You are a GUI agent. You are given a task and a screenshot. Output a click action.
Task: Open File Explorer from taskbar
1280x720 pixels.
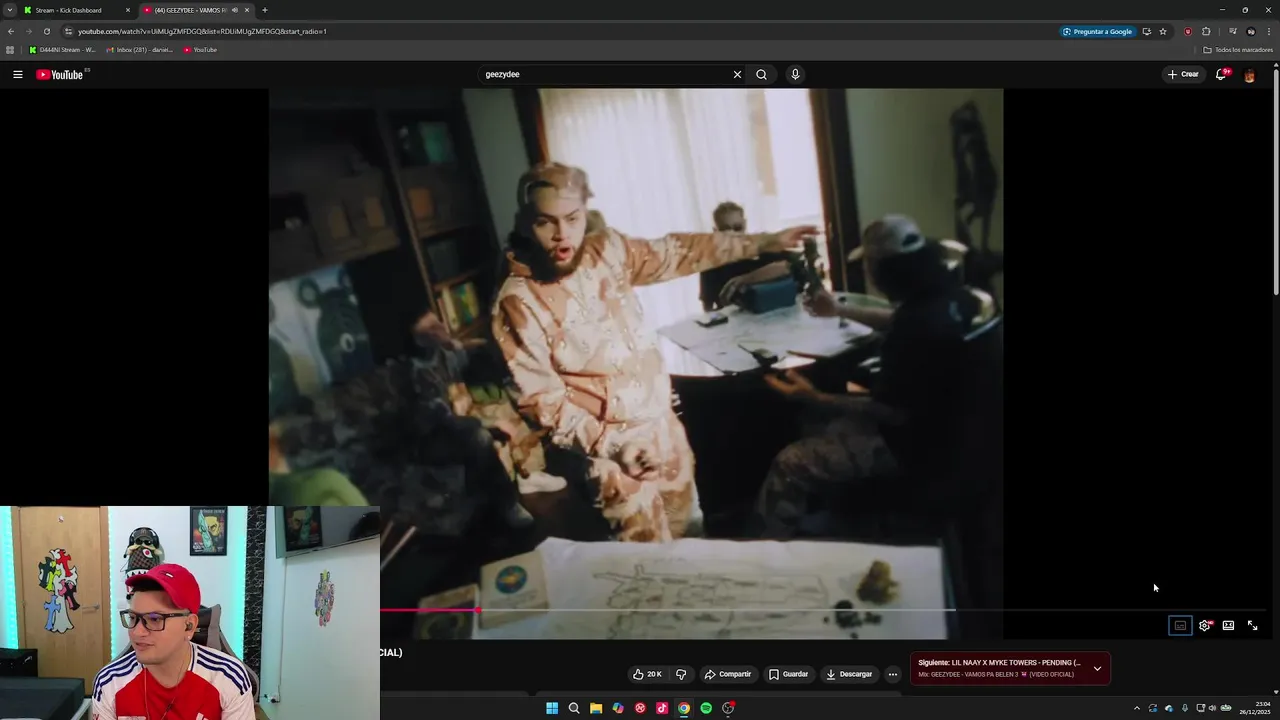[596, 708]
